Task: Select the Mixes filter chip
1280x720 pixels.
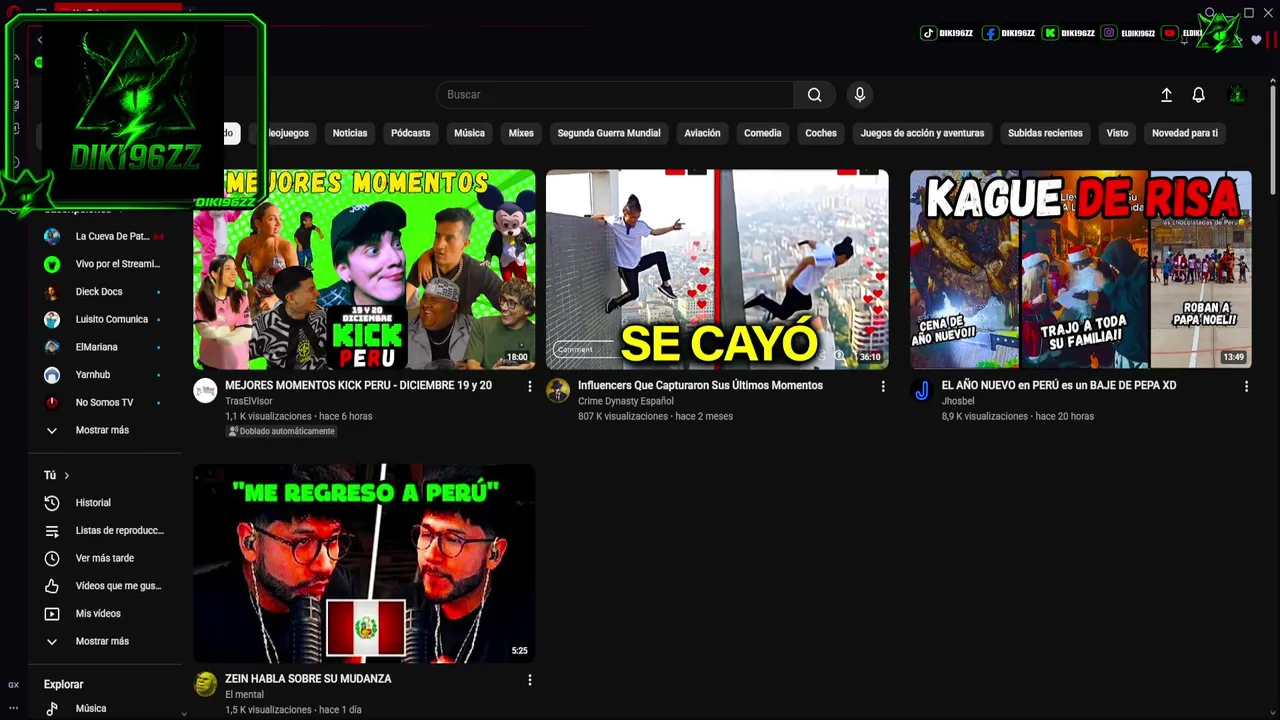Action: (x=521, y=133)
